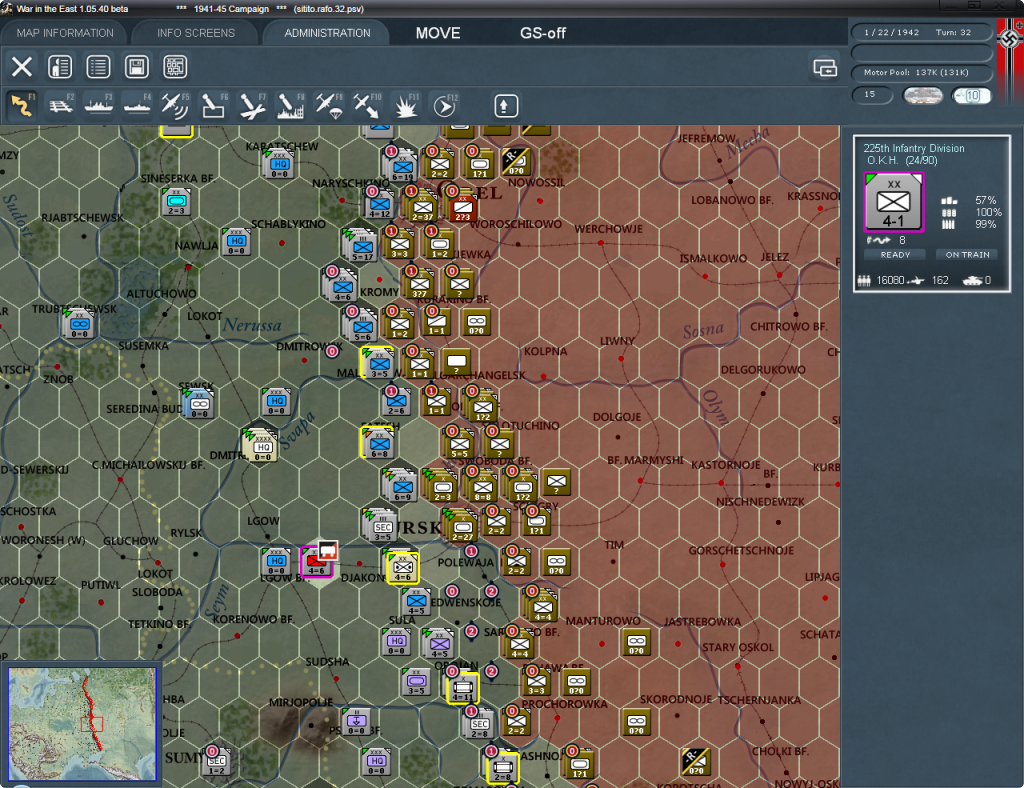
Task: Open the grid-pattern icon after the save icon
Action: (175, 67)
